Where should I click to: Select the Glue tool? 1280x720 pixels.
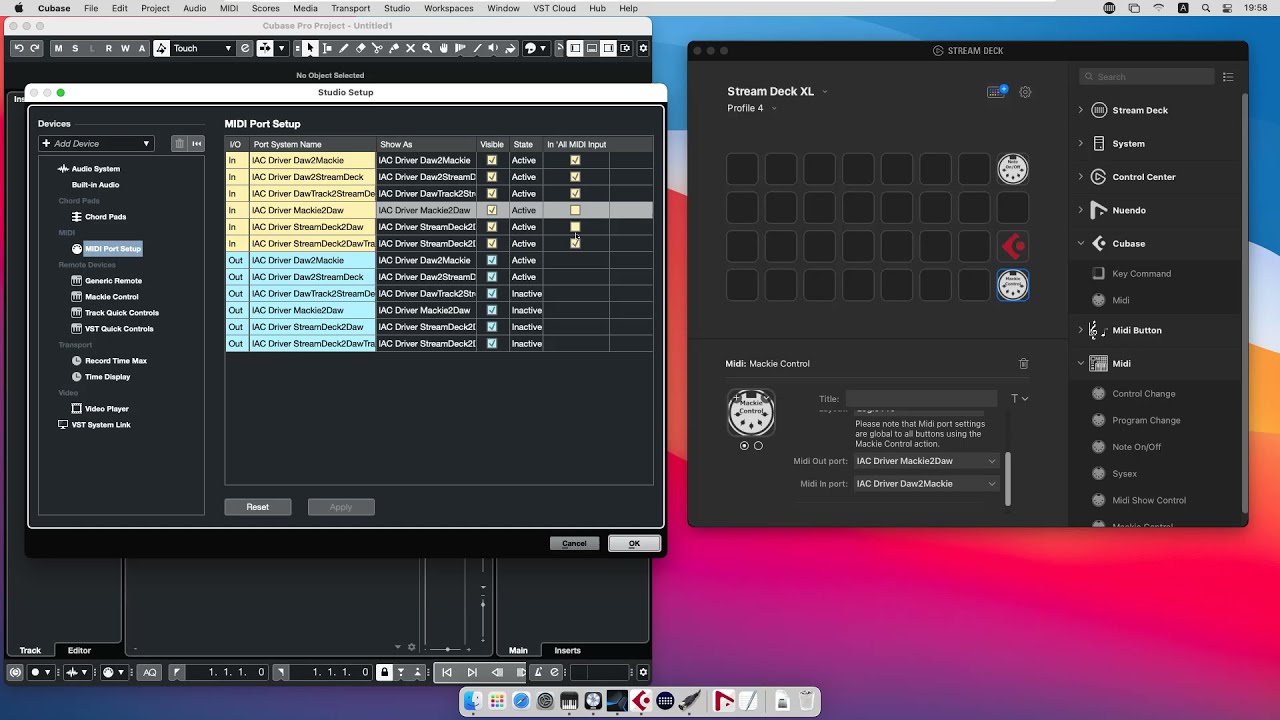(x=394, y=48)
